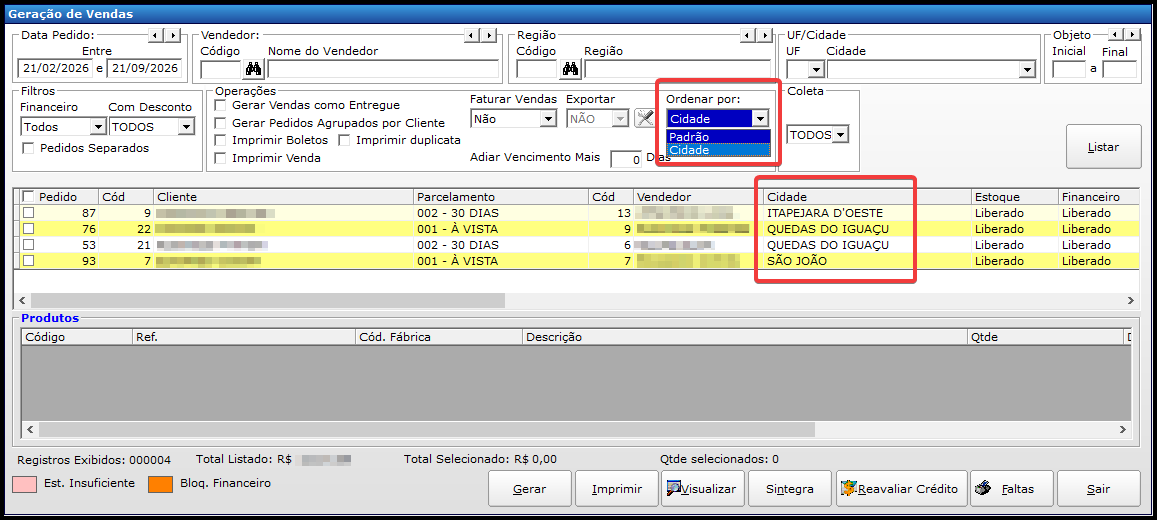Click next arrow in Vendedor group
This screenshot has width=1157, height=520.
point(488,35)
